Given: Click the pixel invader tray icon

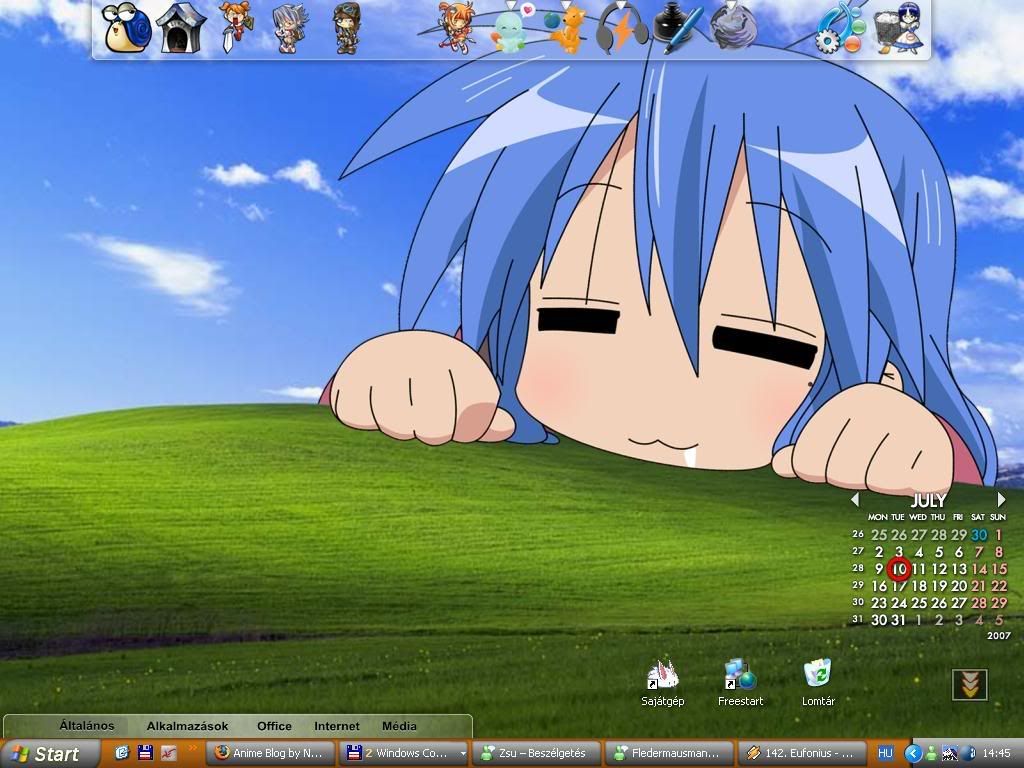Looking at the screenshot, I should click(949, 754).
